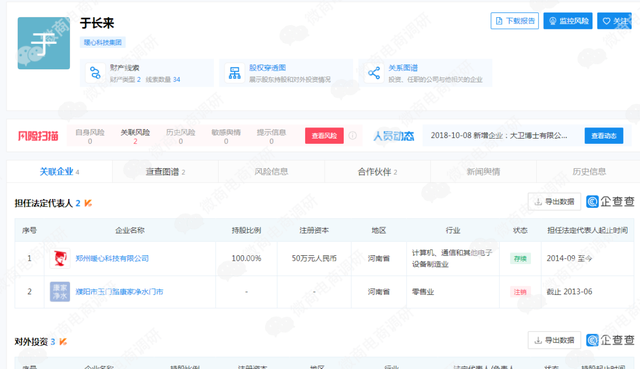Open the 濮阳市王门 康家净水门市 company link
This screenshot has height=369, width=640.
[119, 292]
